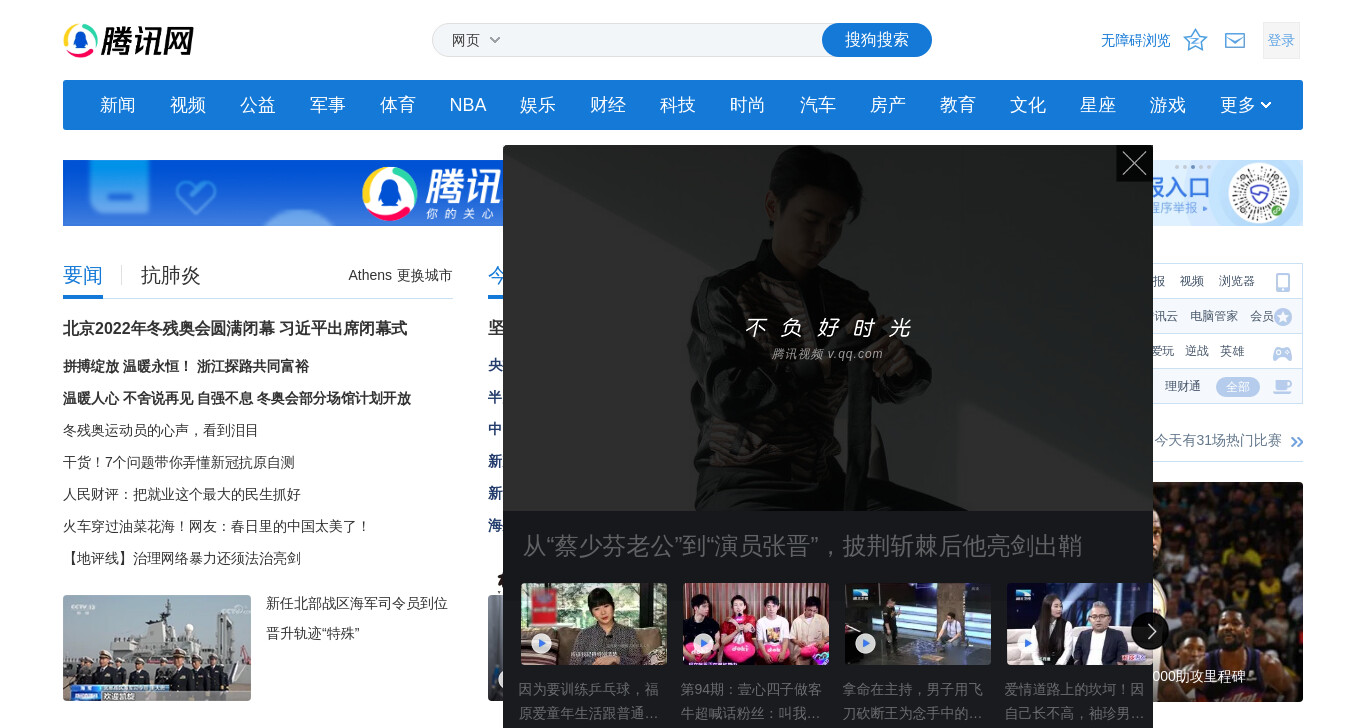Open the 汽车 navigation item
The height and width of the screenshot is (728, 1366).
[818, 105]
